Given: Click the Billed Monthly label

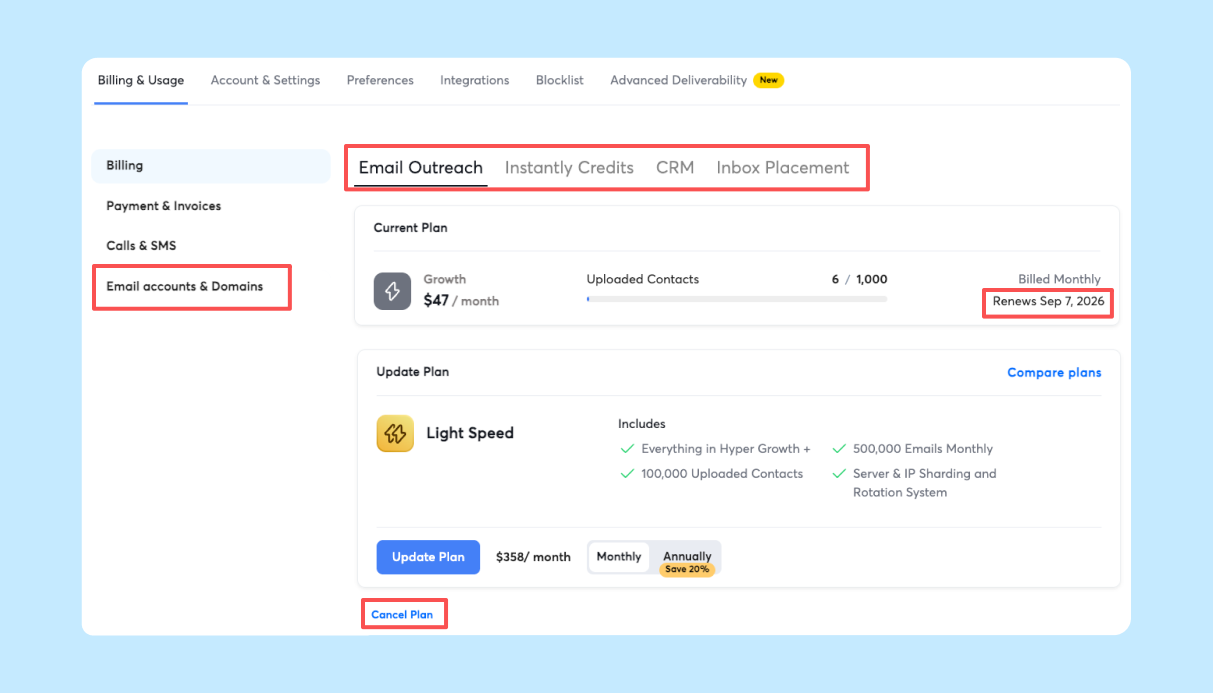Looking at the screenshot, I should (1059, 279).
